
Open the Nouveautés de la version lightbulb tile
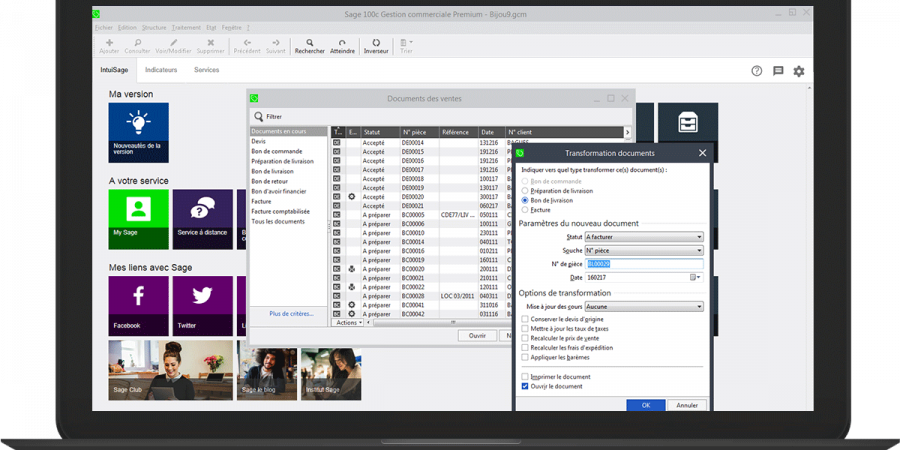(x=138, y=133)
